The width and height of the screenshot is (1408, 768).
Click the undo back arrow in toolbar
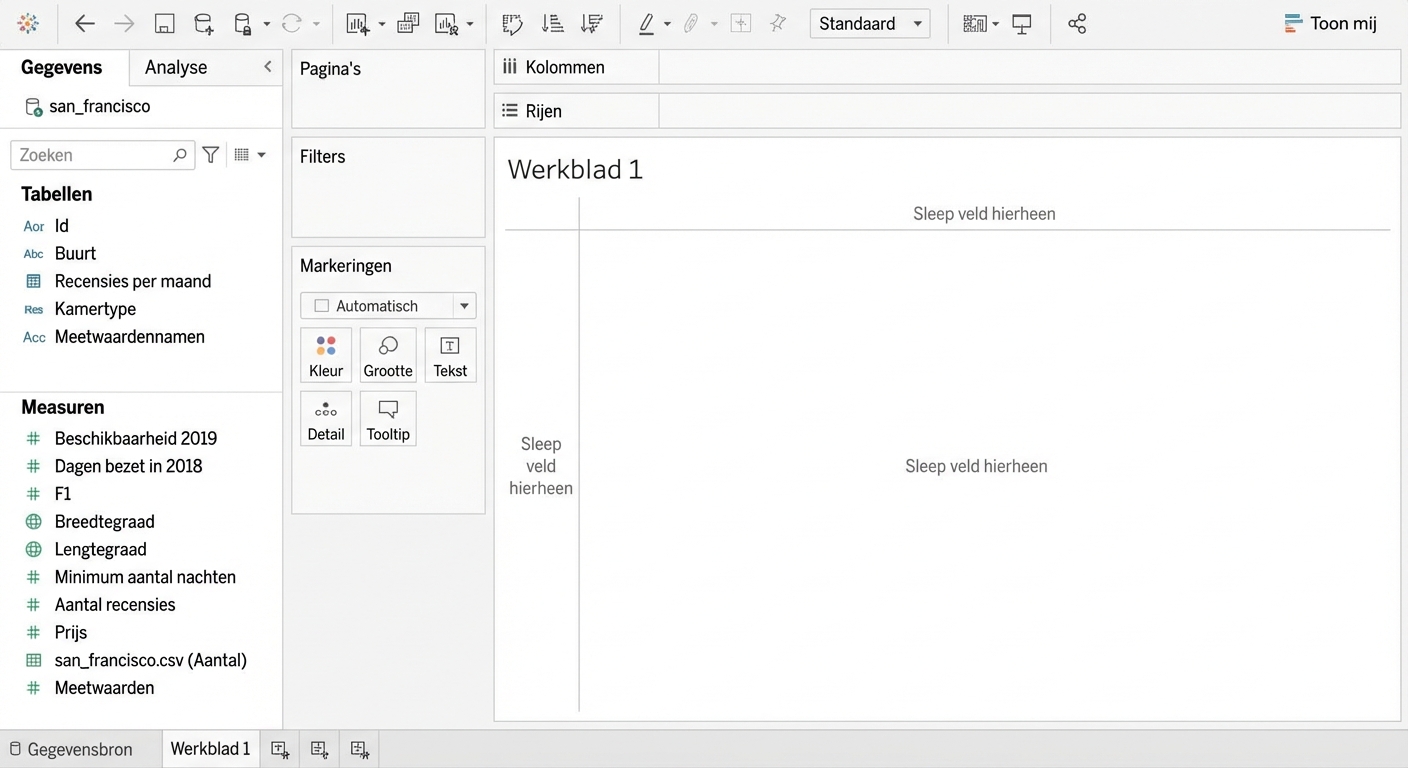click(85, 24)
